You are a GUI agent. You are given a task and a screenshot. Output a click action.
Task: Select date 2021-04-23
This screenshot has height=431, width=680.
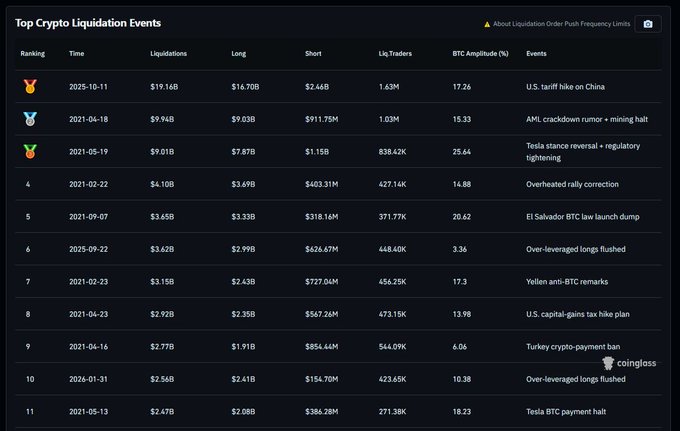[x=88, y=314]
